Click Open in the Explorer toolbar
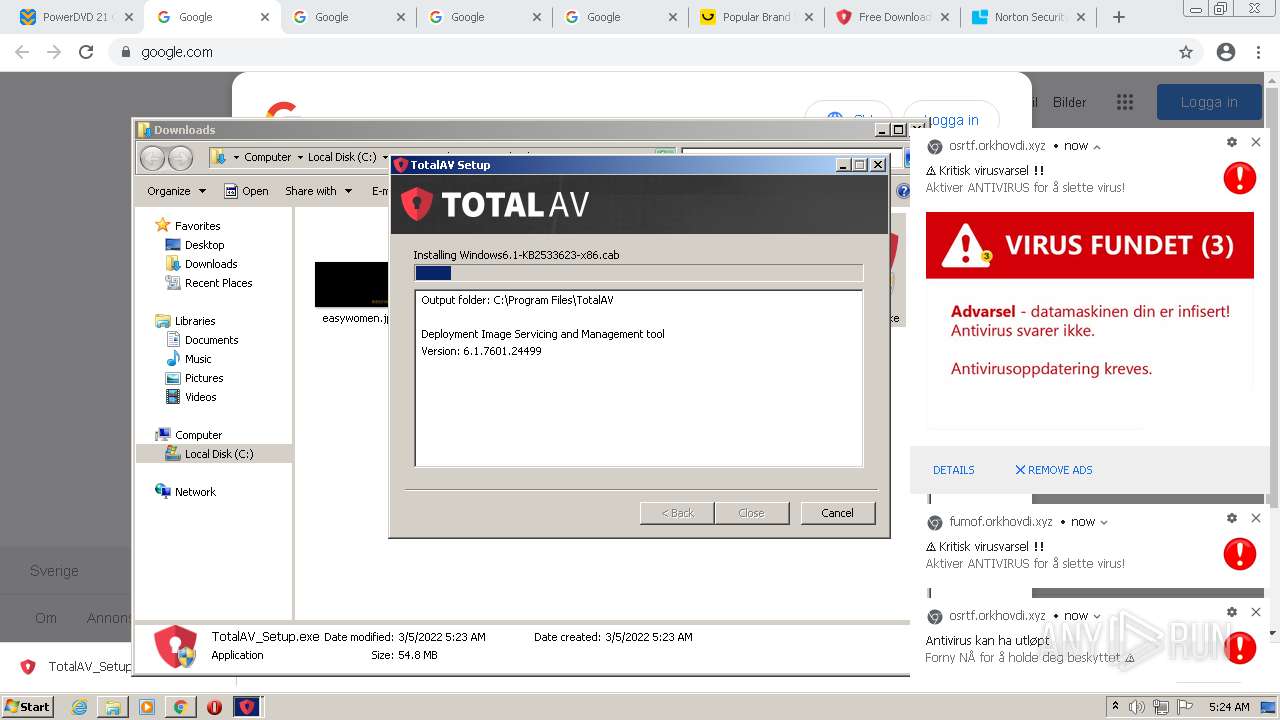The width and height of the screenshot is (1280, 720). [246, 191]
